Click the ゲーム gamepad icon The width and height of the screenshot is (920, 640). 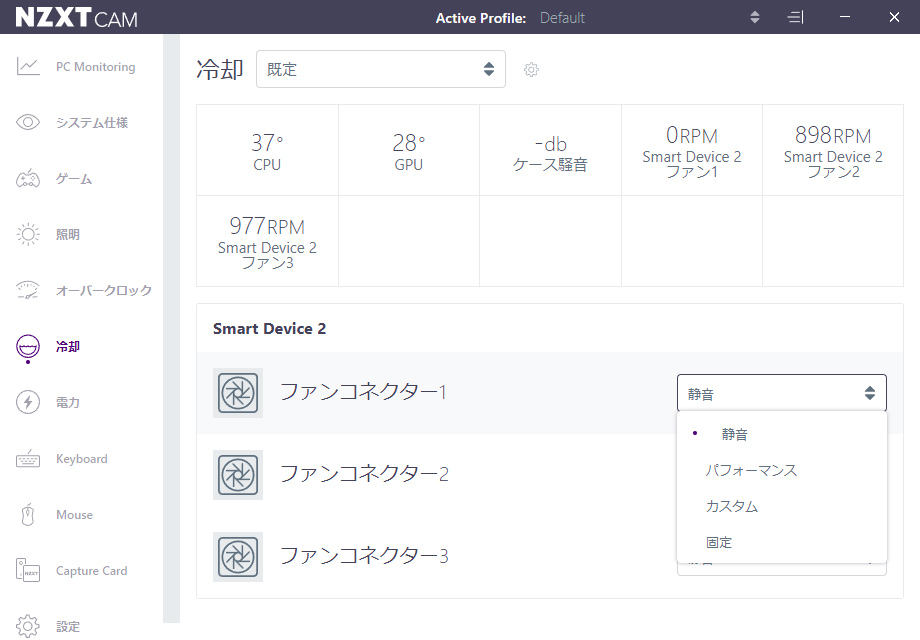28,179
